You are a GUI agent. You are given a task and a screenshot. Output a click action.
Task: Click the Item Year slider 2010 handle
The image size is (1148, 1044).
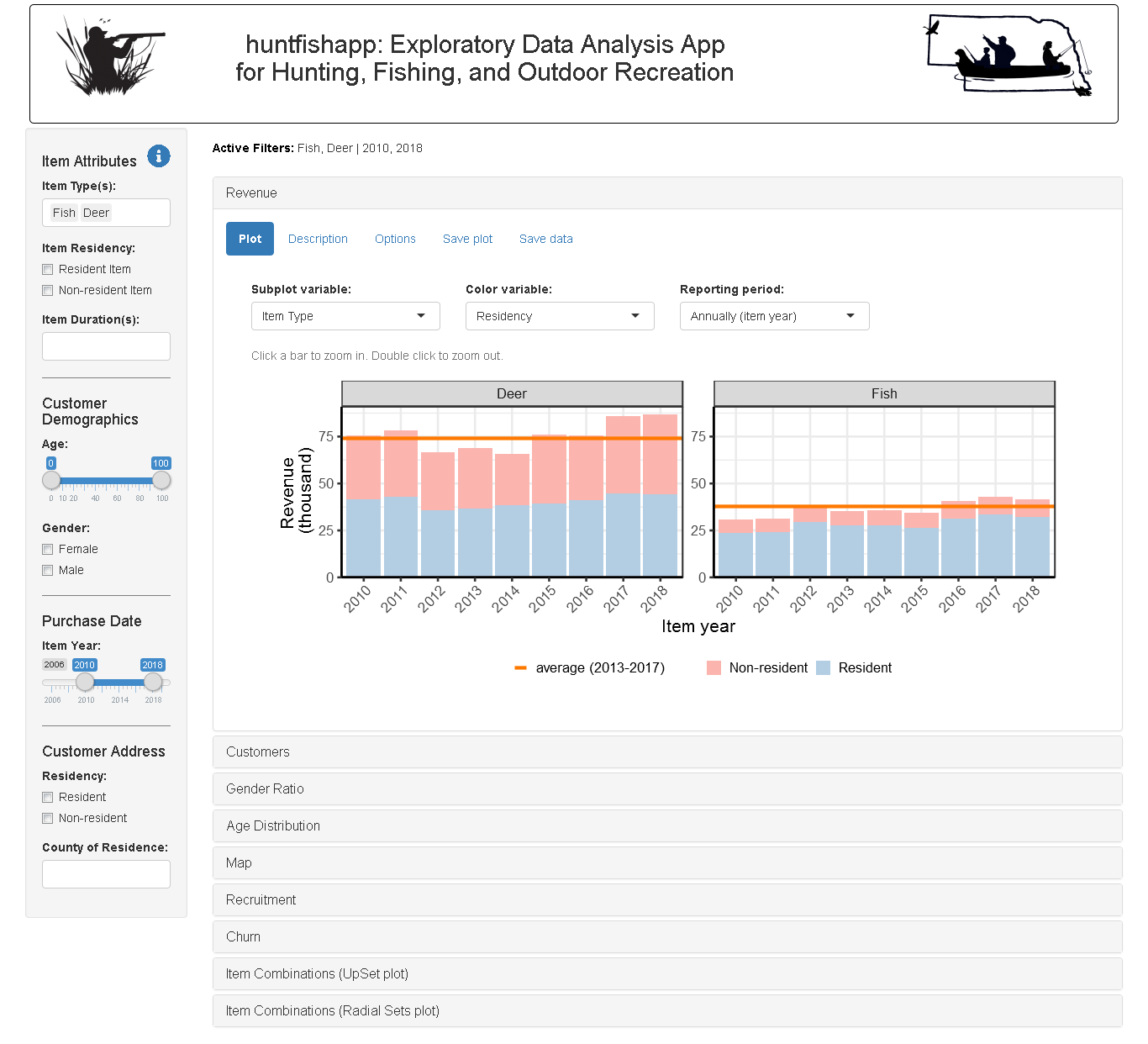[85, 682]
